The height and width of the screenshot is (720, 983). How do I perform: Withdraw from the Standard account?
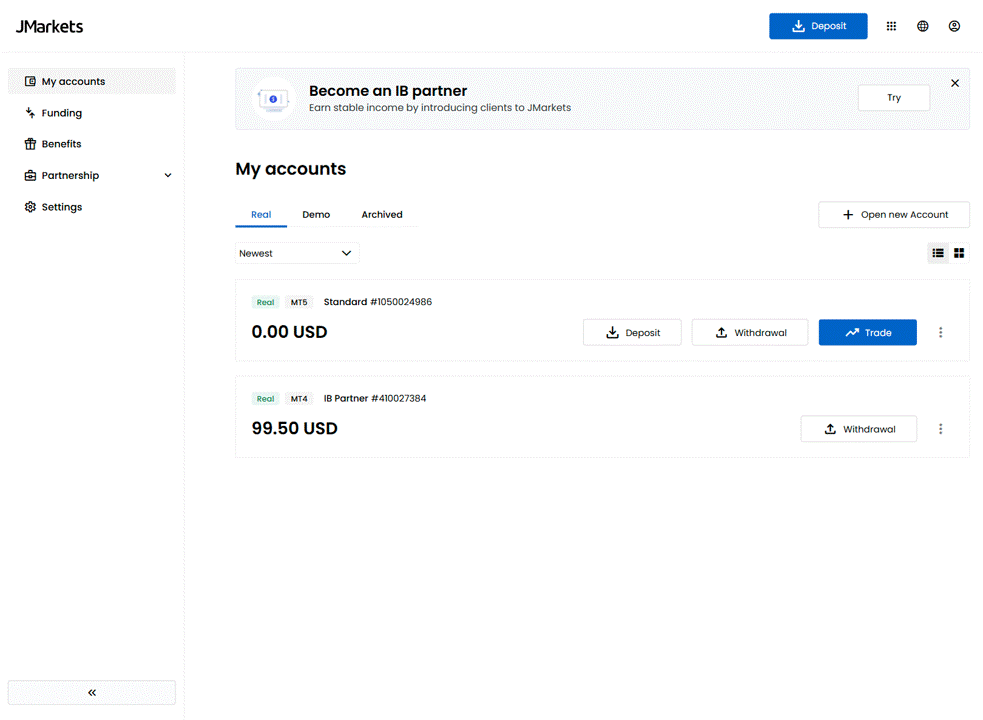click(750, 332)
